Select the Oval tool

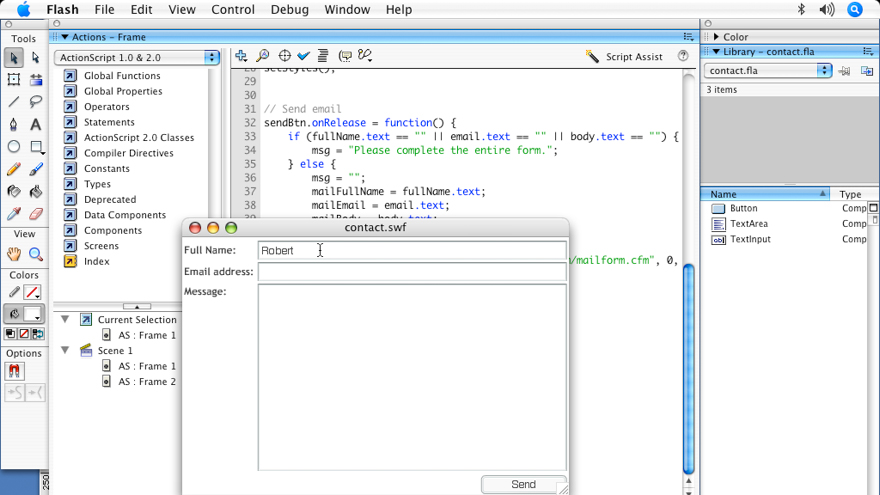[x=14, y=146]
